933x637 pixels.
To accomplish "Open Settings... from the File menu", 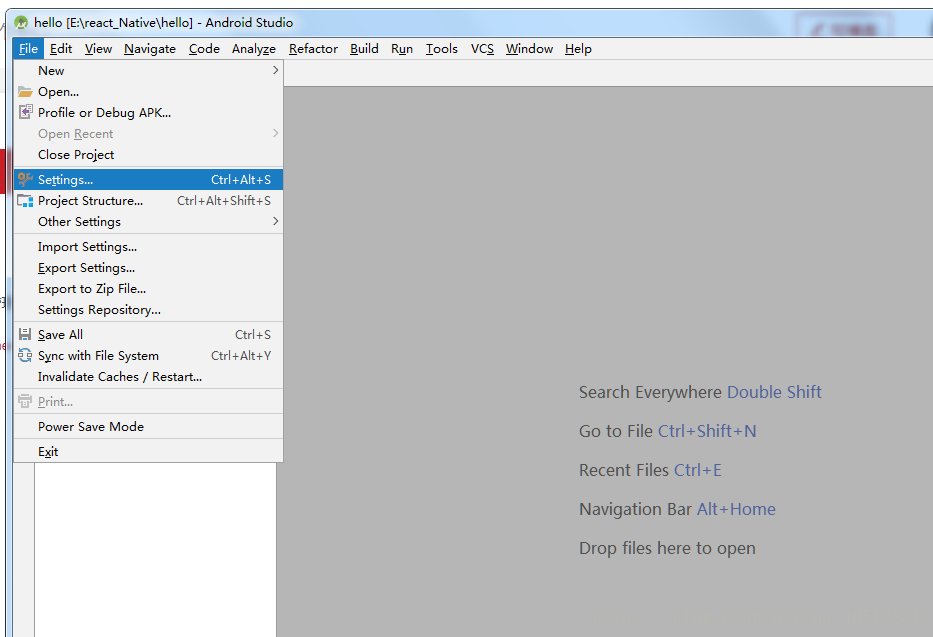I will (148, 180).
